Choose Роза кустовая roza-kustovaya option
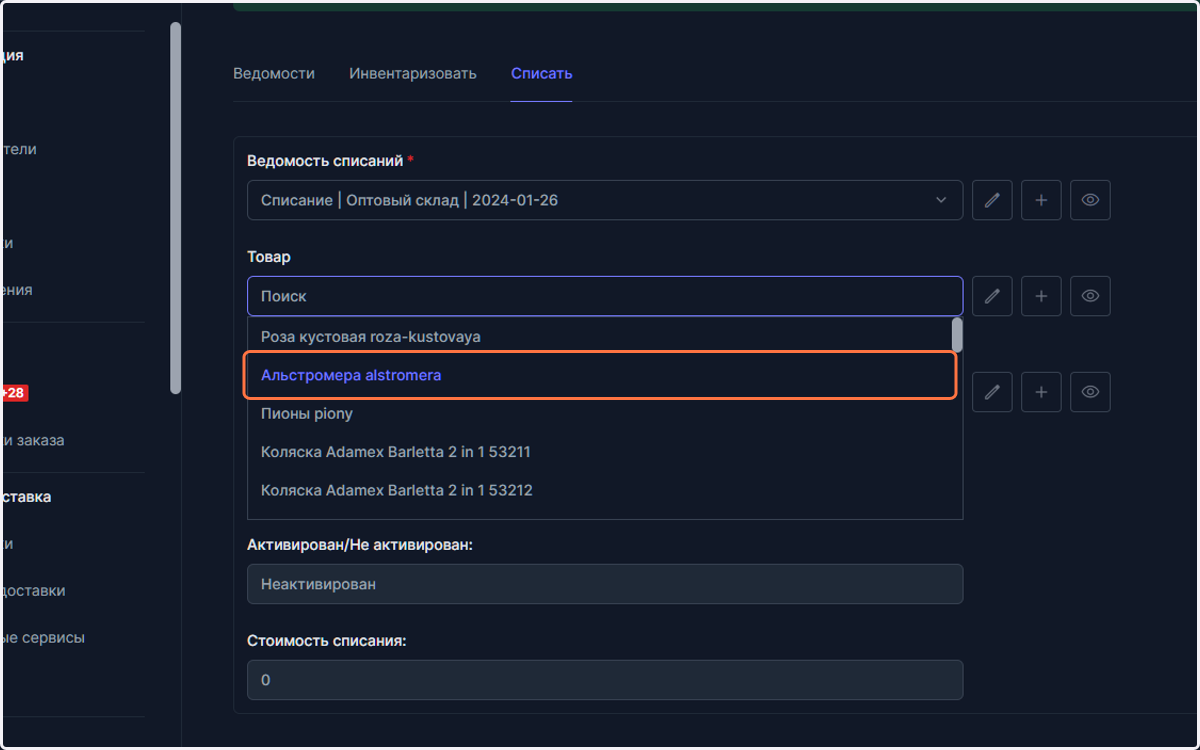The width and height of the screenshot is (1200, 750). (599, 337)
